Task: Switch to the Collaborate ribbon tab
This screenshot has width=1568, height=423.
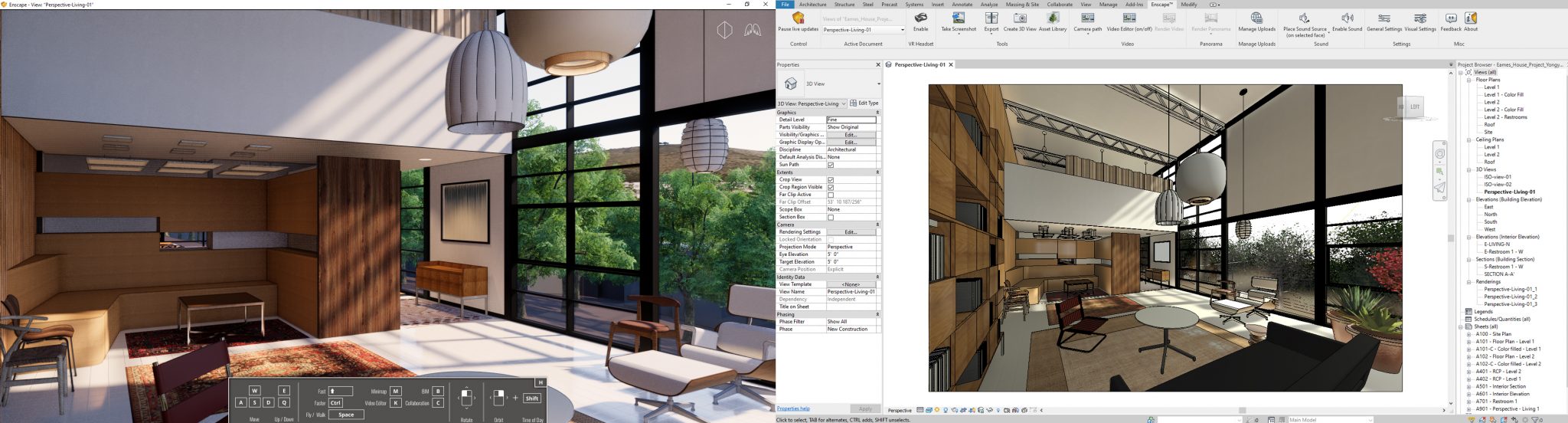Action: tap(1060, 5)
